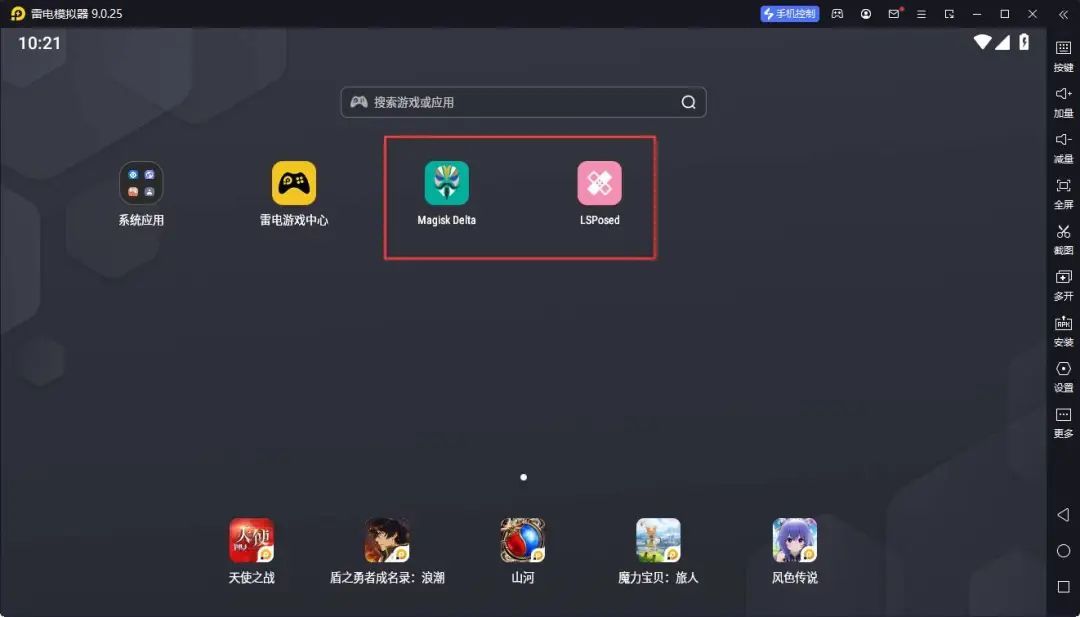The image size is (1080, 617).
Task: Take a screenshot with 截图
Action: [1063, 239]
